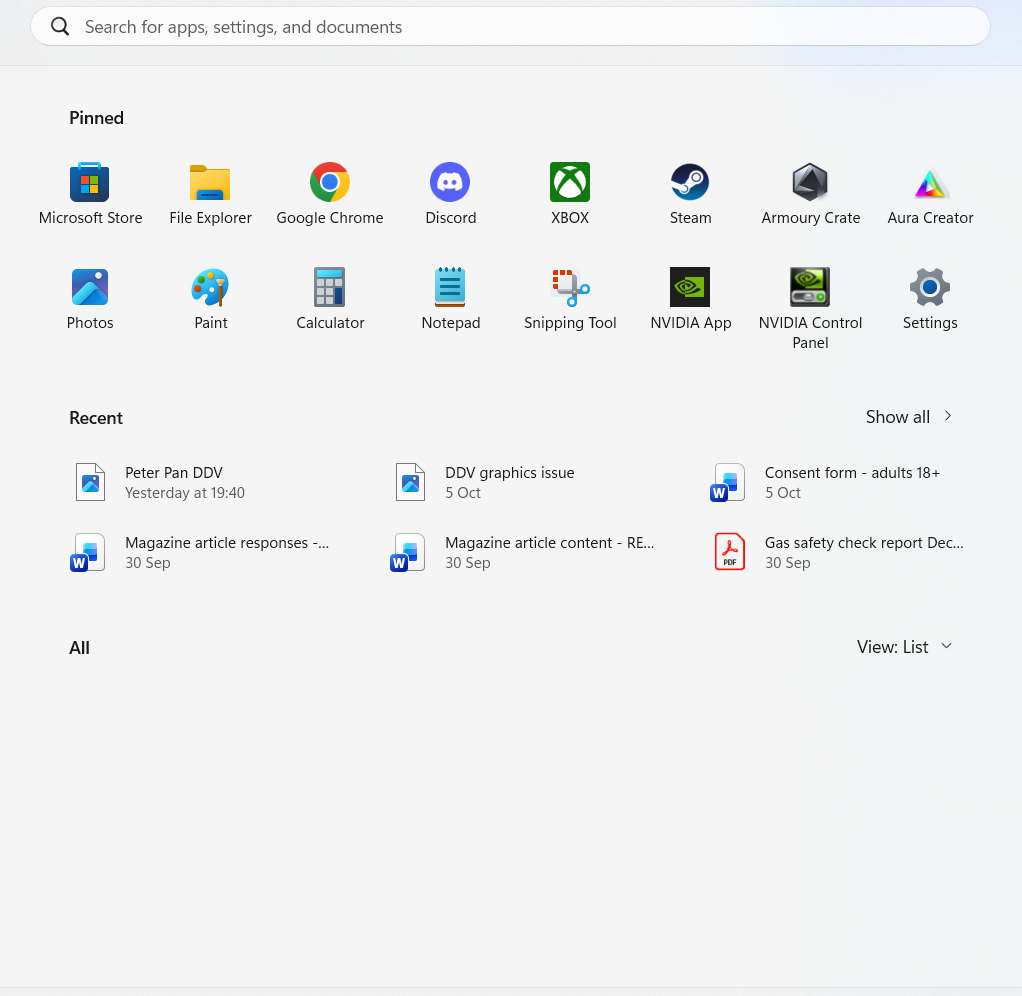Click the Word icon for Magazine article content
The width and height of the screenshot is (1022, 996).
coord(407,553)
